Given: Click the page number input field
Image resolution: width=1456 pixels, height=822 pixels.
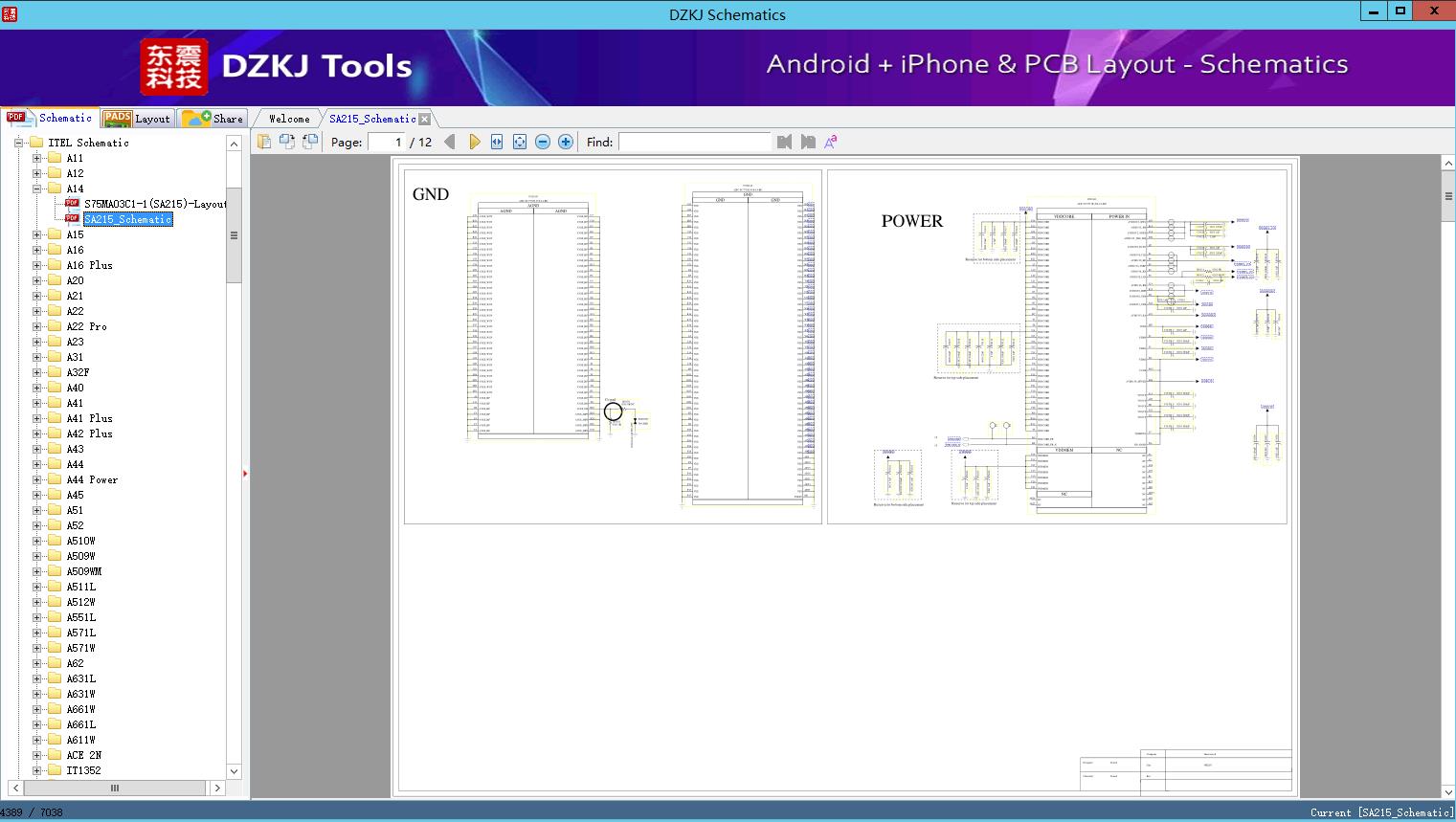Looking at the screenshot, I should click(387, 142).
